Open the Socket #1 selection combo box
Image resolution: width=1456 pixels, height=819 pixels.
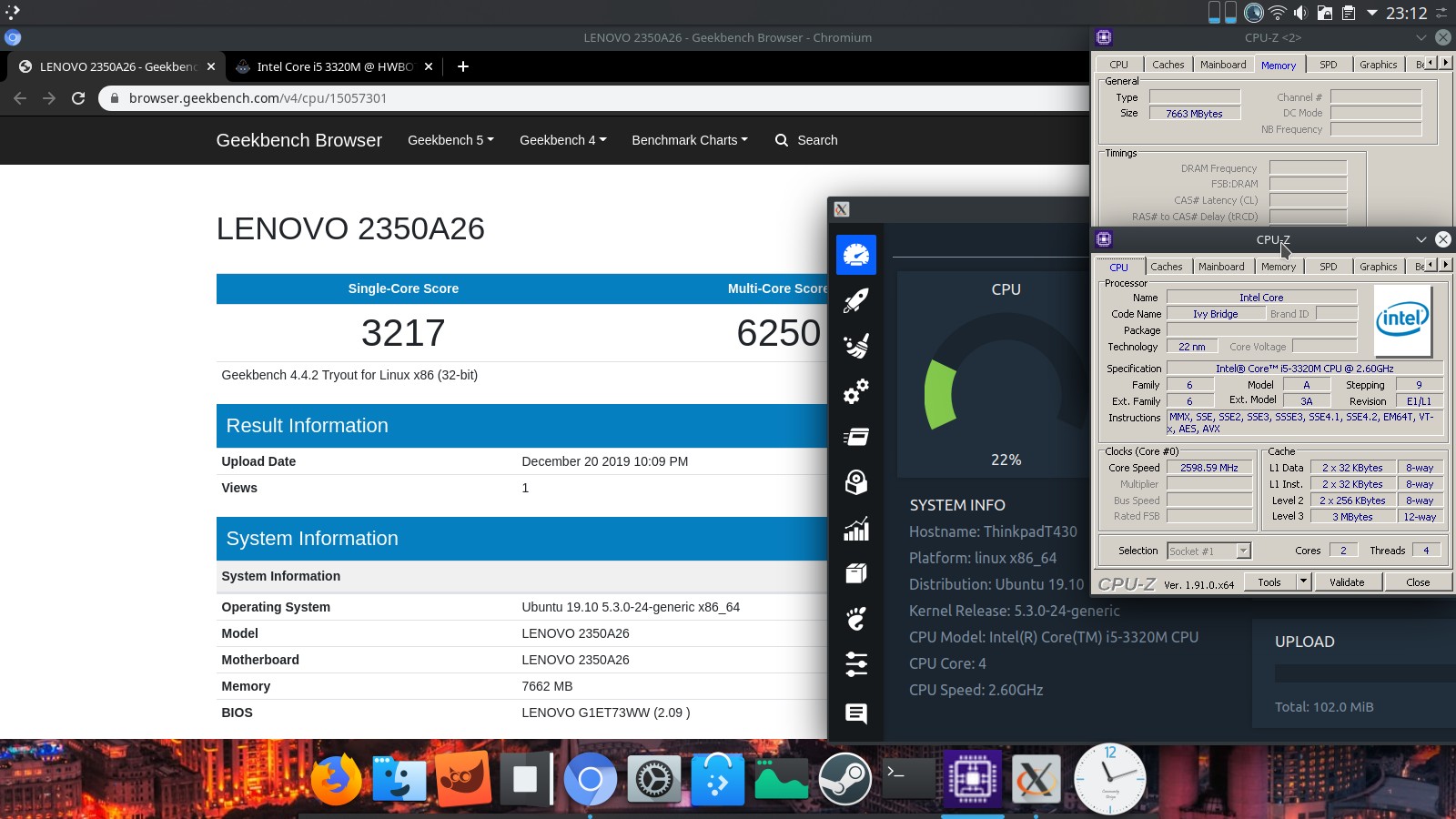(x=1209, y=551)
